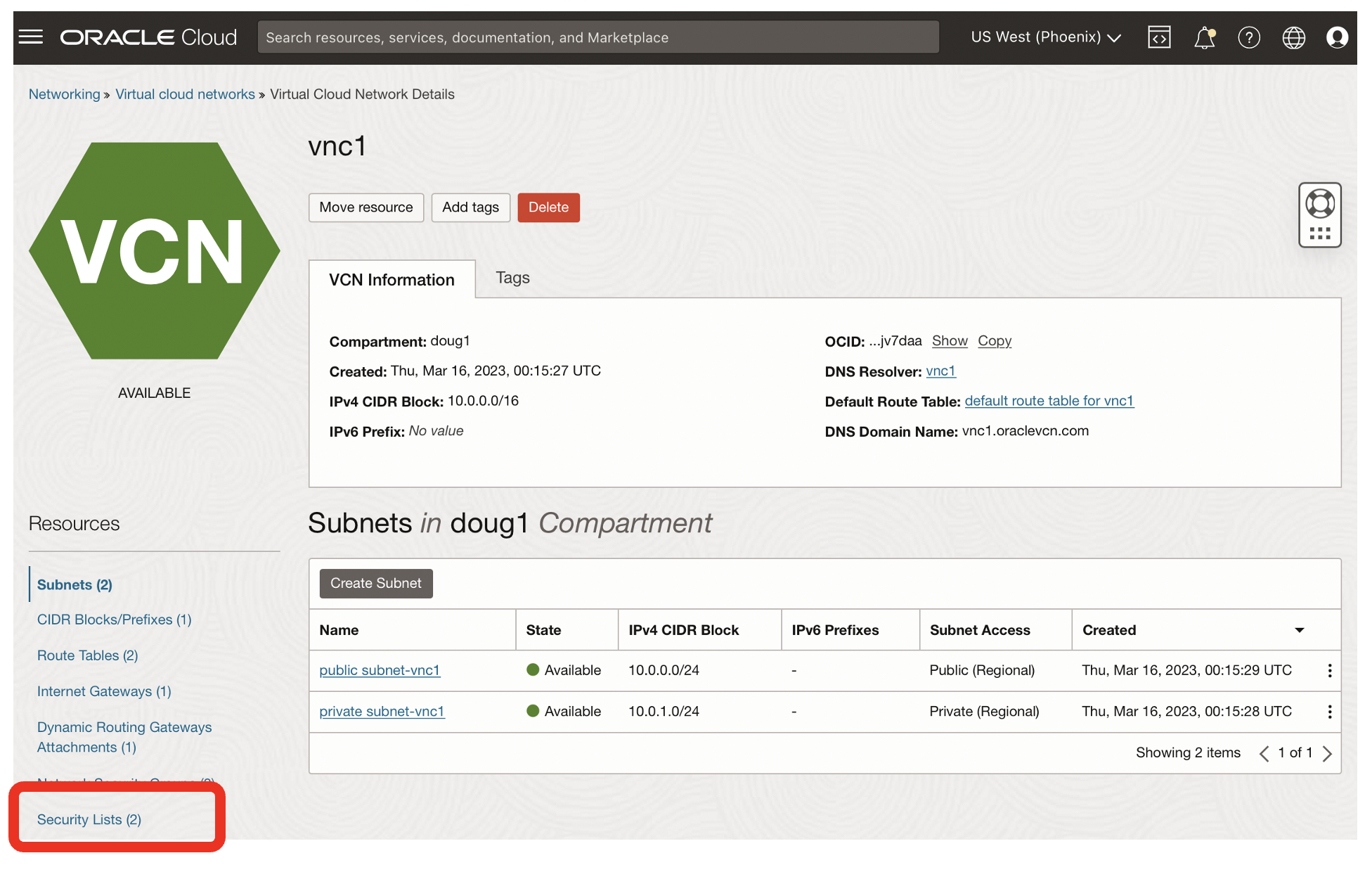Click the red Delete button
The height and width of the screenshot is (872, 1372).
tap(548, 207)
